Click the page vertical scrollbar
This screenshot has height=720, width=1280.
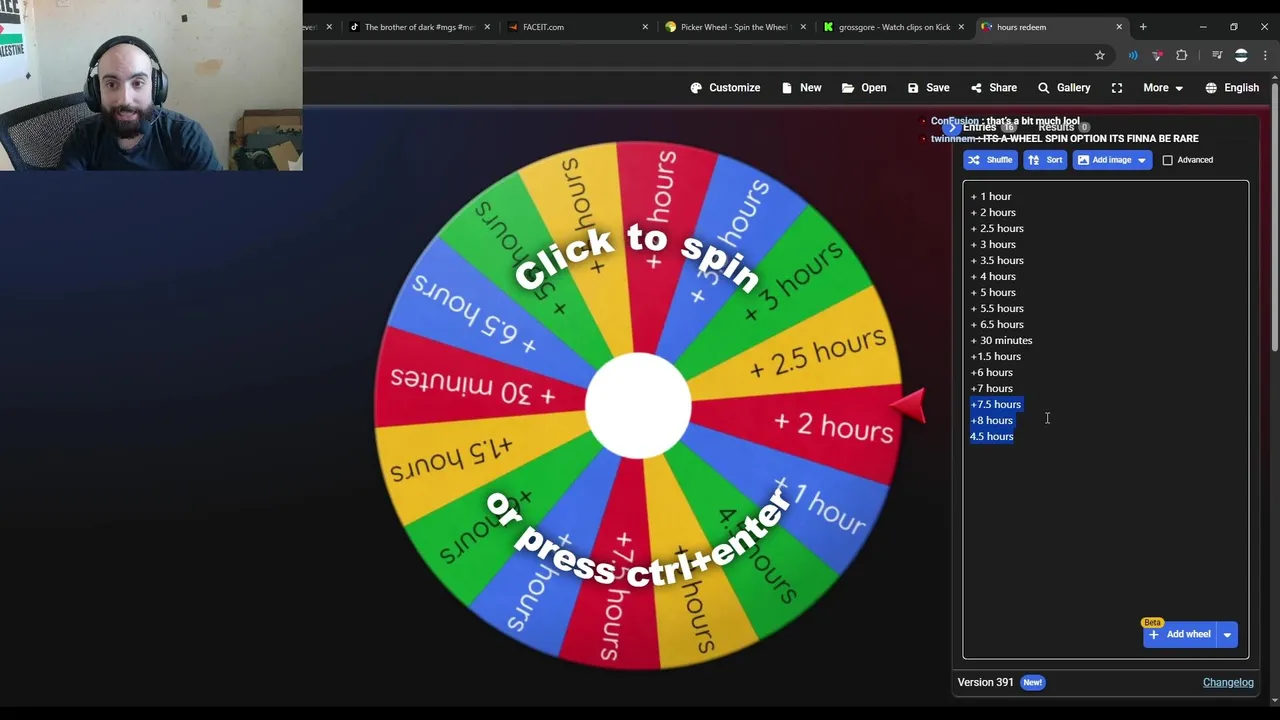pos(1275,215)
